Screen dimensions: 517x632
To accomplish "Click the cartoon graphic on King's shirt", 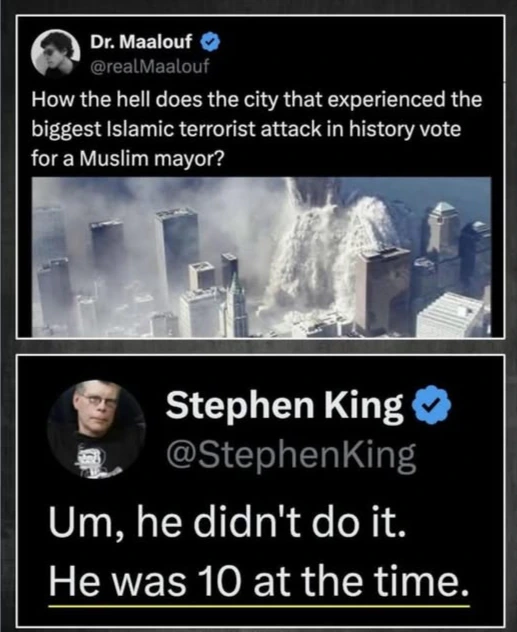I will pyautogui.click(x=95, y=461).
